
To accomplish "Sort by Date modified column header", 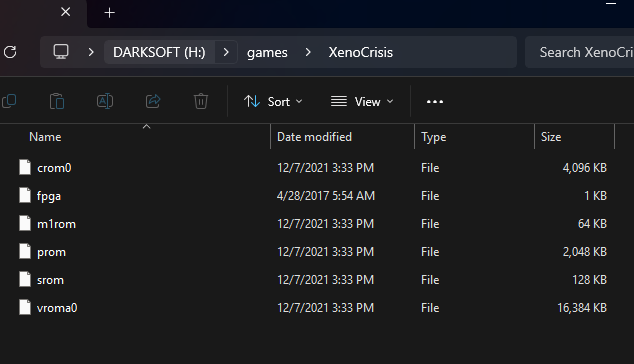I will (314, 137).
